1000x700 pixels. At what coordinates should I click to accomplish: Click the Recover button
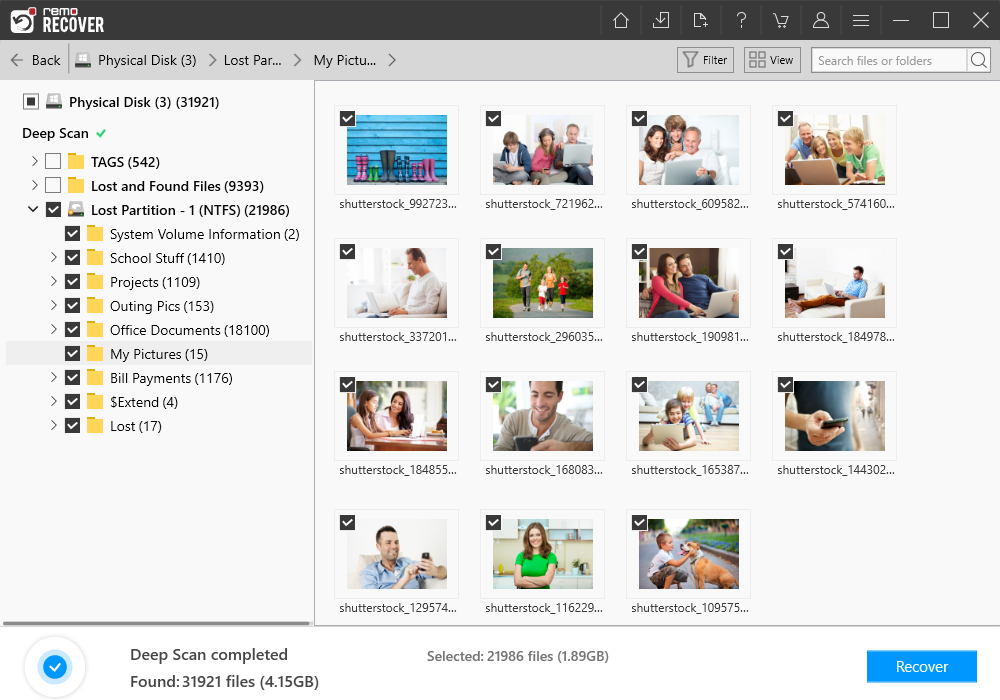[921, 666]
